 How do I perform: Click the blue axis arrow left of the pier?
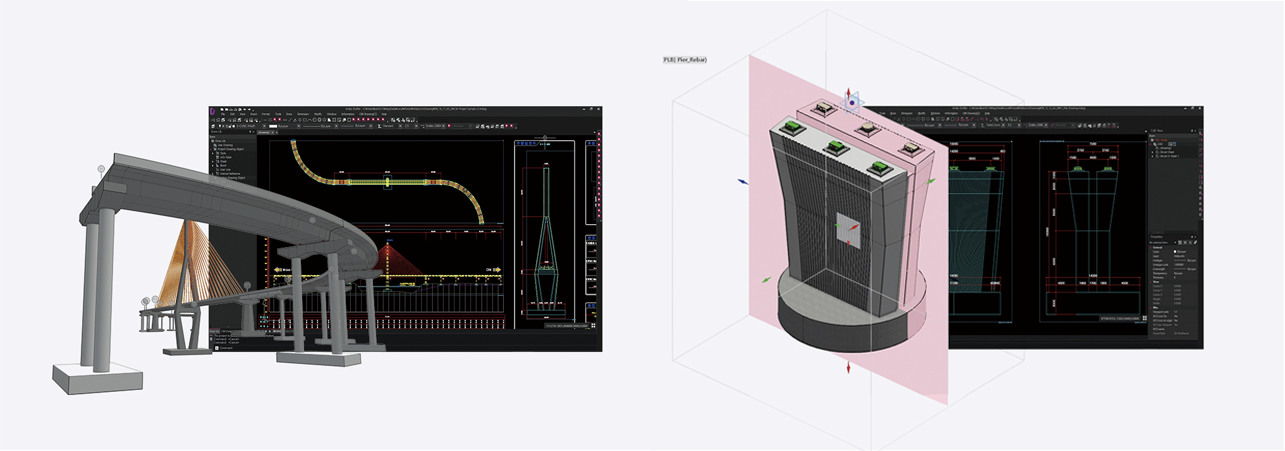click(x=742, y=181)
